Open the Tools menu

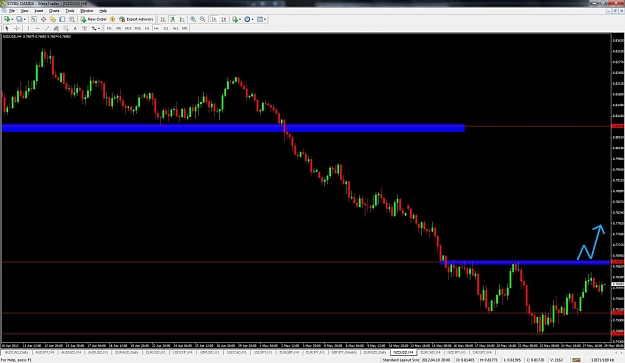click(70, 11)
